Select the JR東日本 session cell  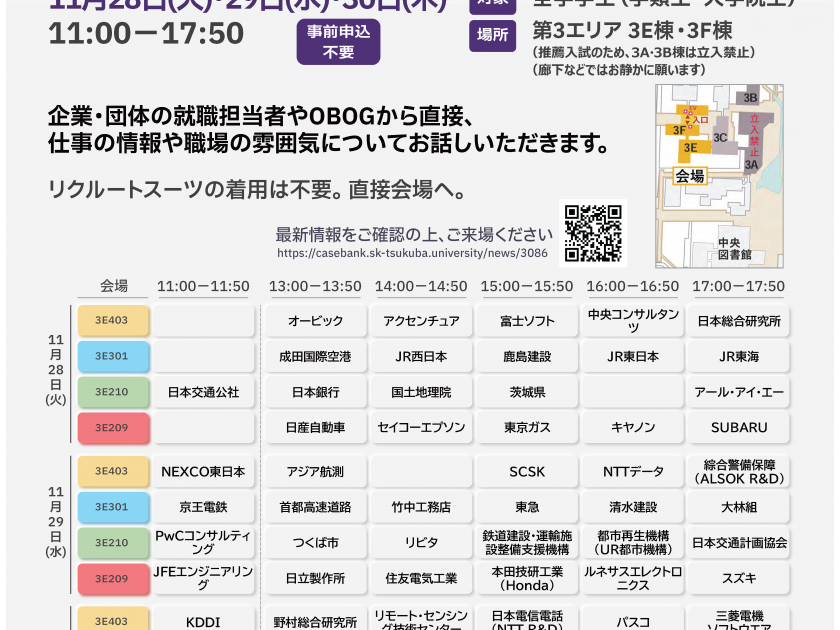[633, 356]
